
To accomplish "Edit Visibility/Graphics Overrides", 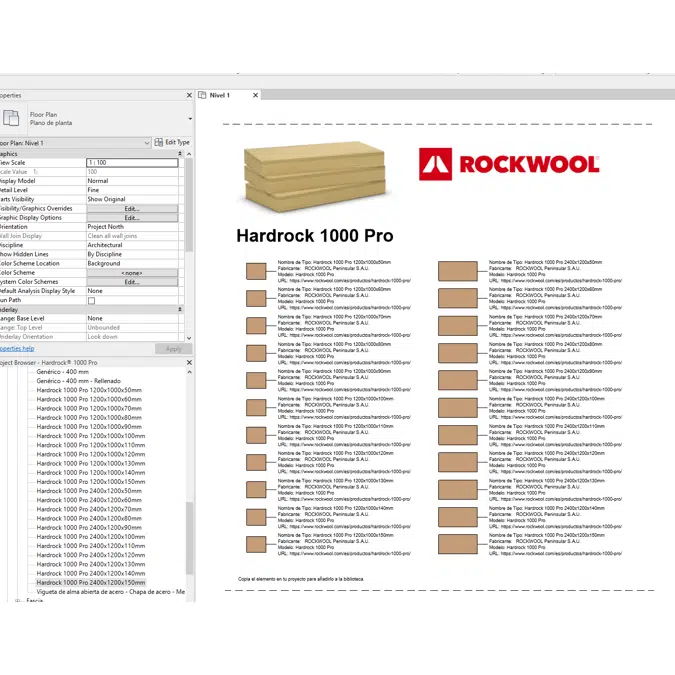I will 132,209.
